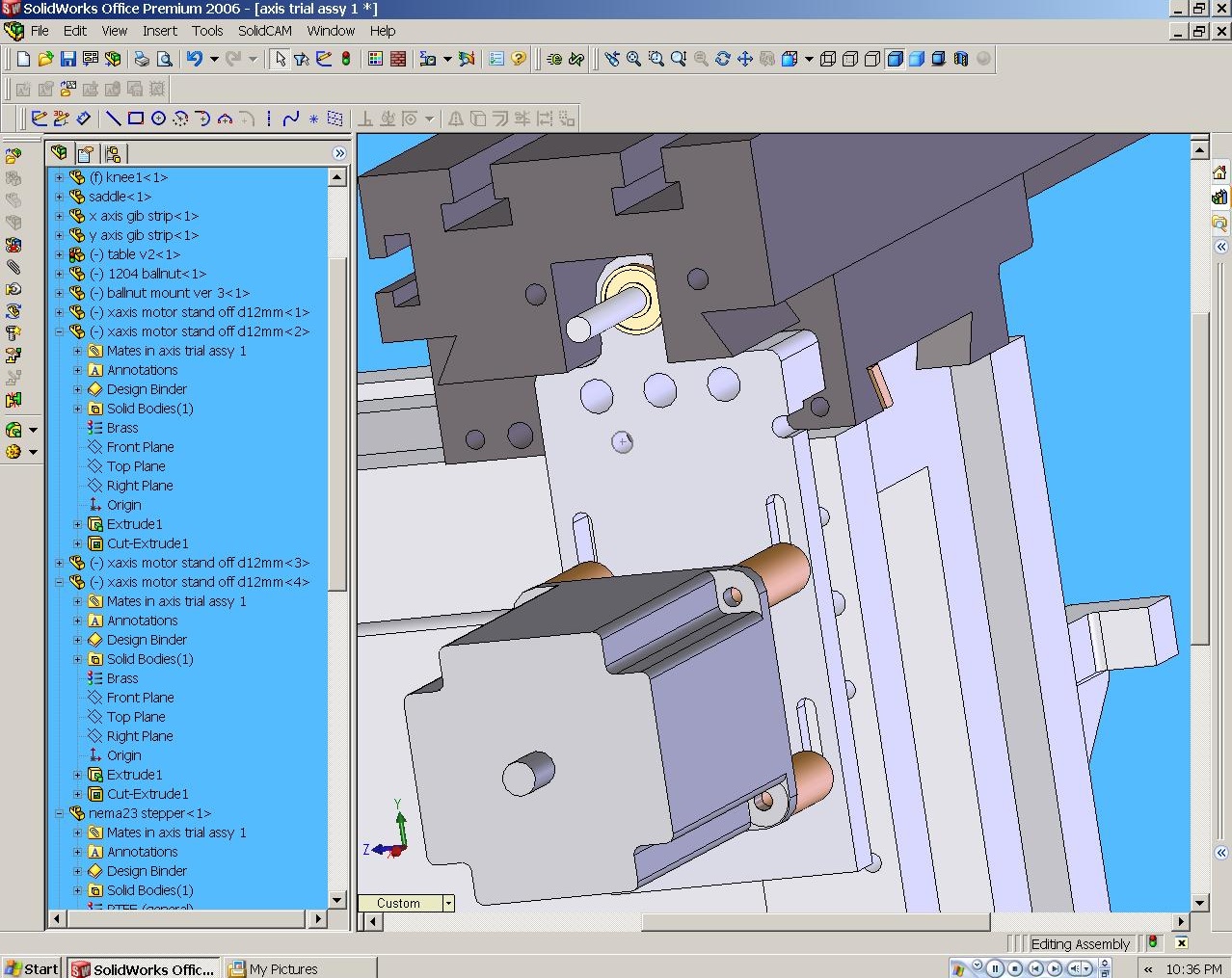Image resolution: width=1232 pixels, height=978 pixels.
Task: Select the Spline sketch tool
Action: [x=290, y=119]
